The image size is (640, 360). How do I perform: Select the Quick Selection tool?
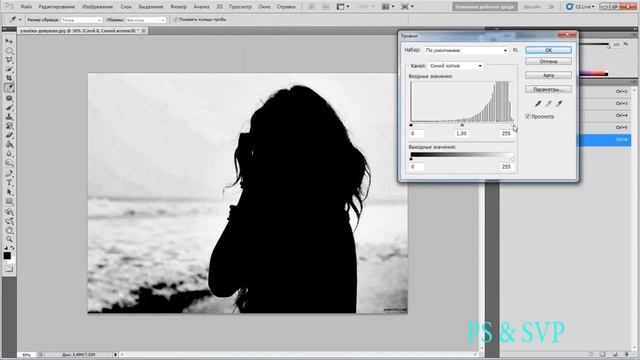[x=9, y=69]
